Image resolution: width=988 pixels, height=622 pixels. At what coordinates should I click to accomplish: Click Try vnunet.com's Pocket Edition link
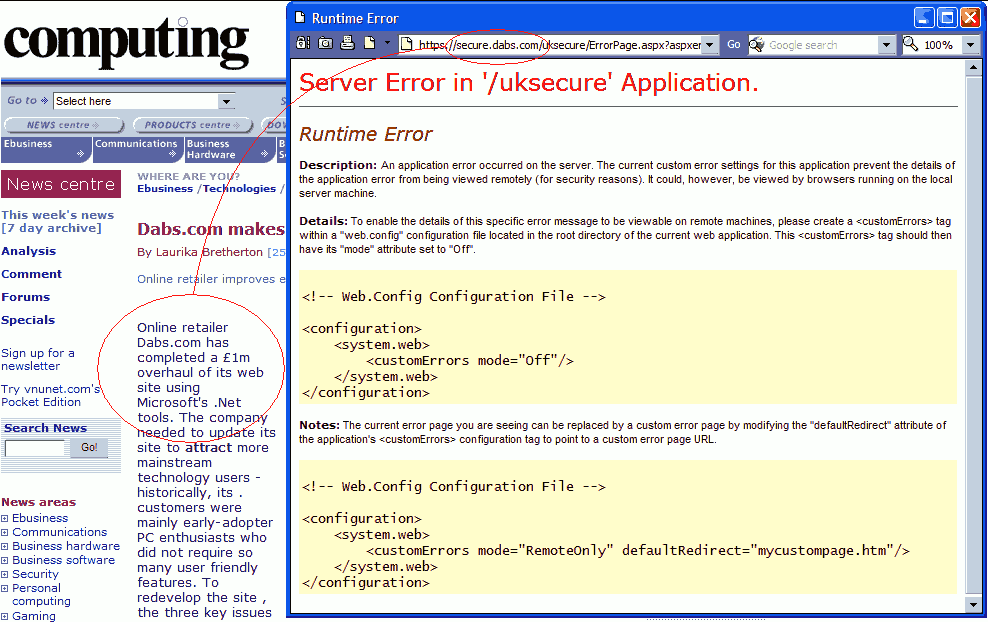point(50,395)
